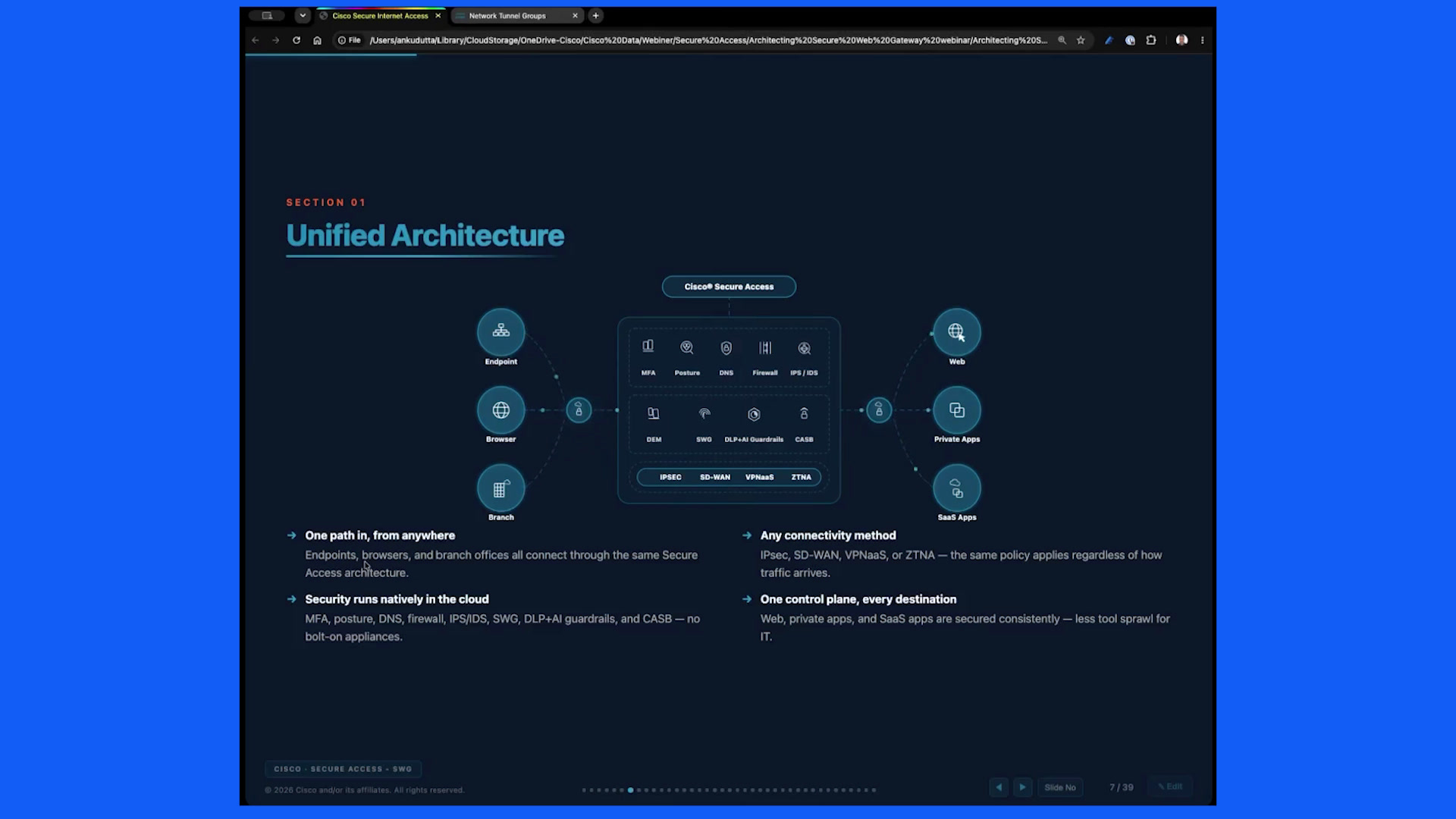The height and width of the screenshot is (819, 1456).
Task: Open the browser home page button
Action: (x=317, y=40)
